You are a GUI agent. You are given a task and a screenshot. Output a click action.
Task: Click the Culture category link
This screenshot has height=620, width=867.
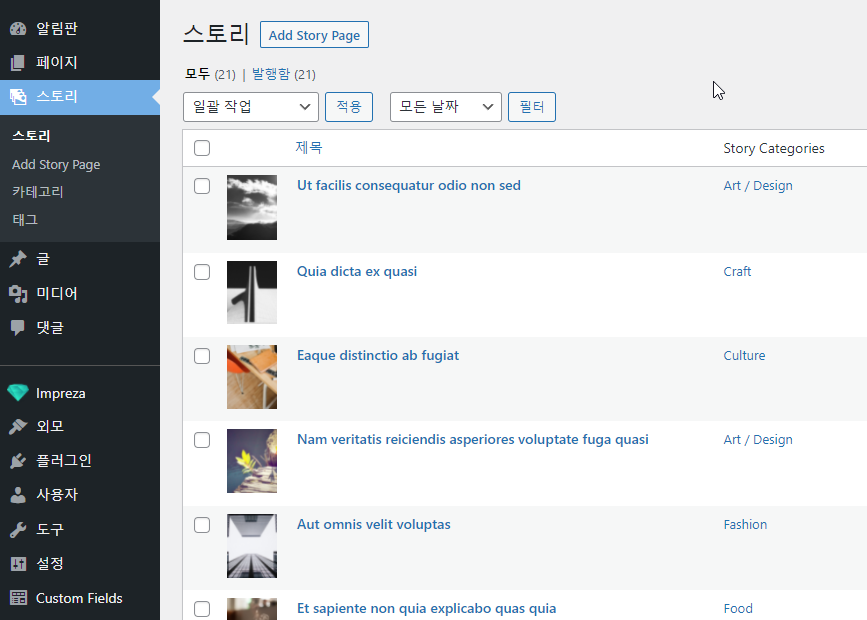click(x=744, y=356)
